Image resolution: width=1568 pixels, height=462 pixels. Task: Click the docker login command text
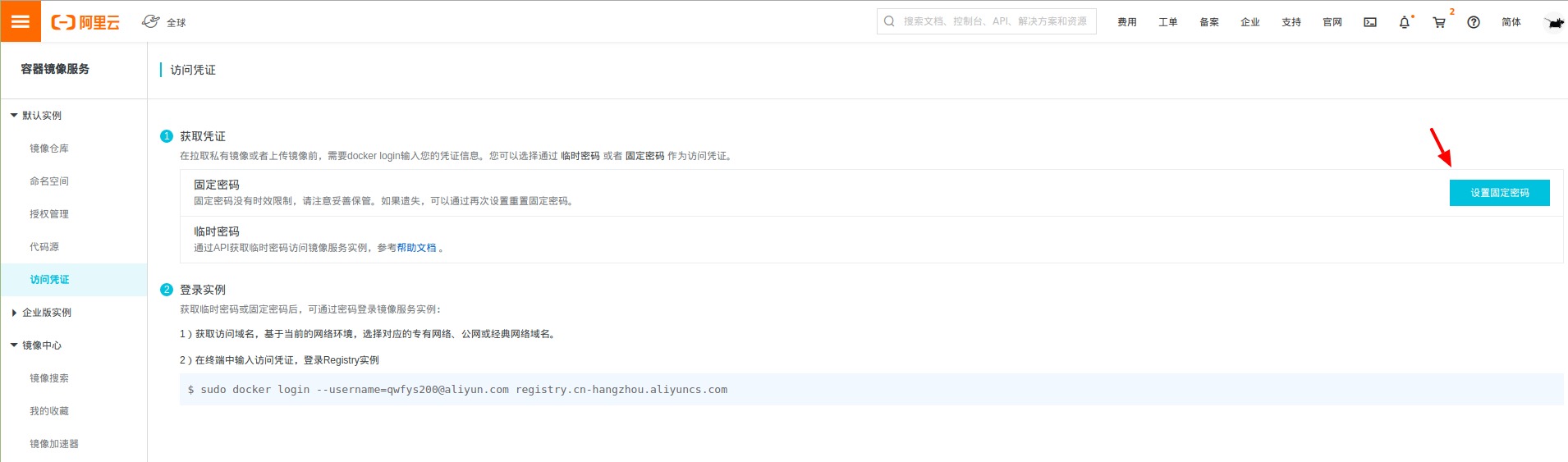[x=457, y=390]
